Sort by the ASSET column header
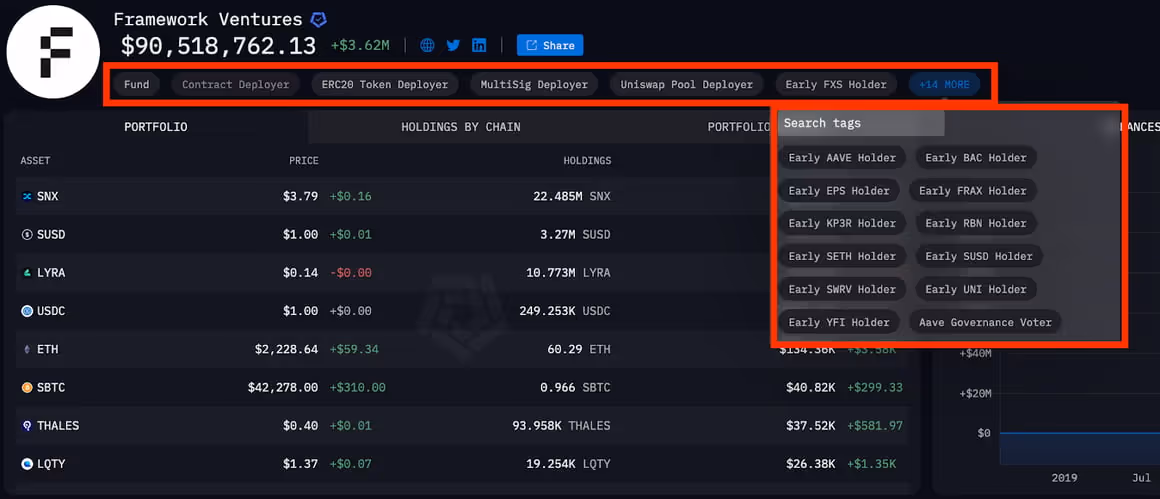This screenshot has height=499, width=1160. (x=36, y=160)
